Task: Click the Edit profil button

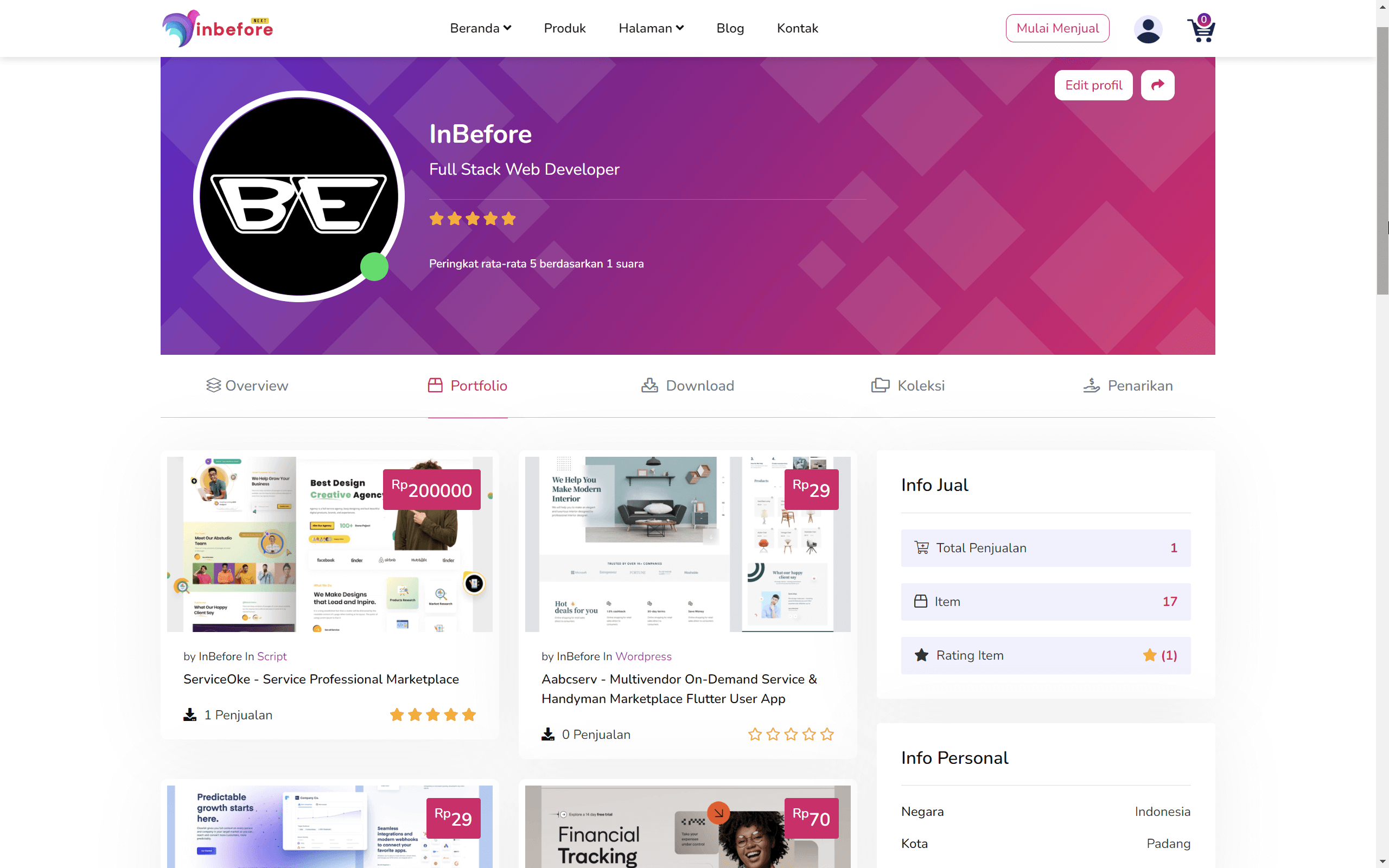Action: point(1093,85)
